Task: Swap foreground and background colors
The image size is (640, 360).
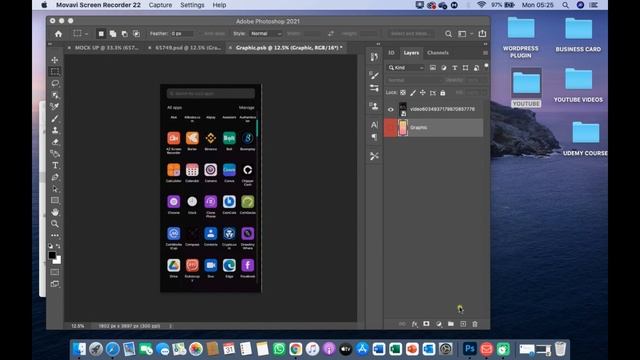Action: (58, 246)
